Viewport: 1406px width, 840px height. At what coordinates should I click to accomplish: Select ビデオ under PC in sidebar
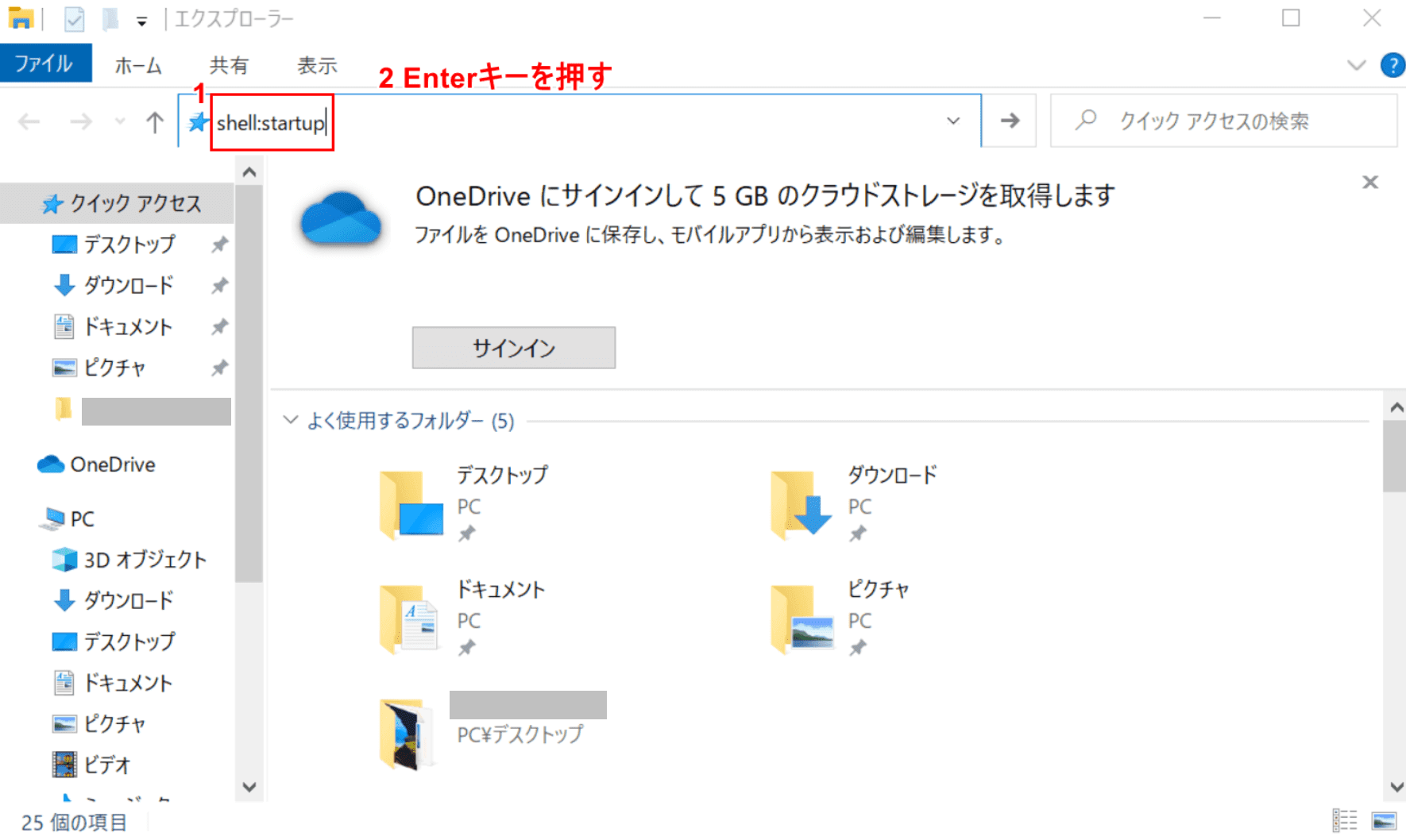point(91,765)
